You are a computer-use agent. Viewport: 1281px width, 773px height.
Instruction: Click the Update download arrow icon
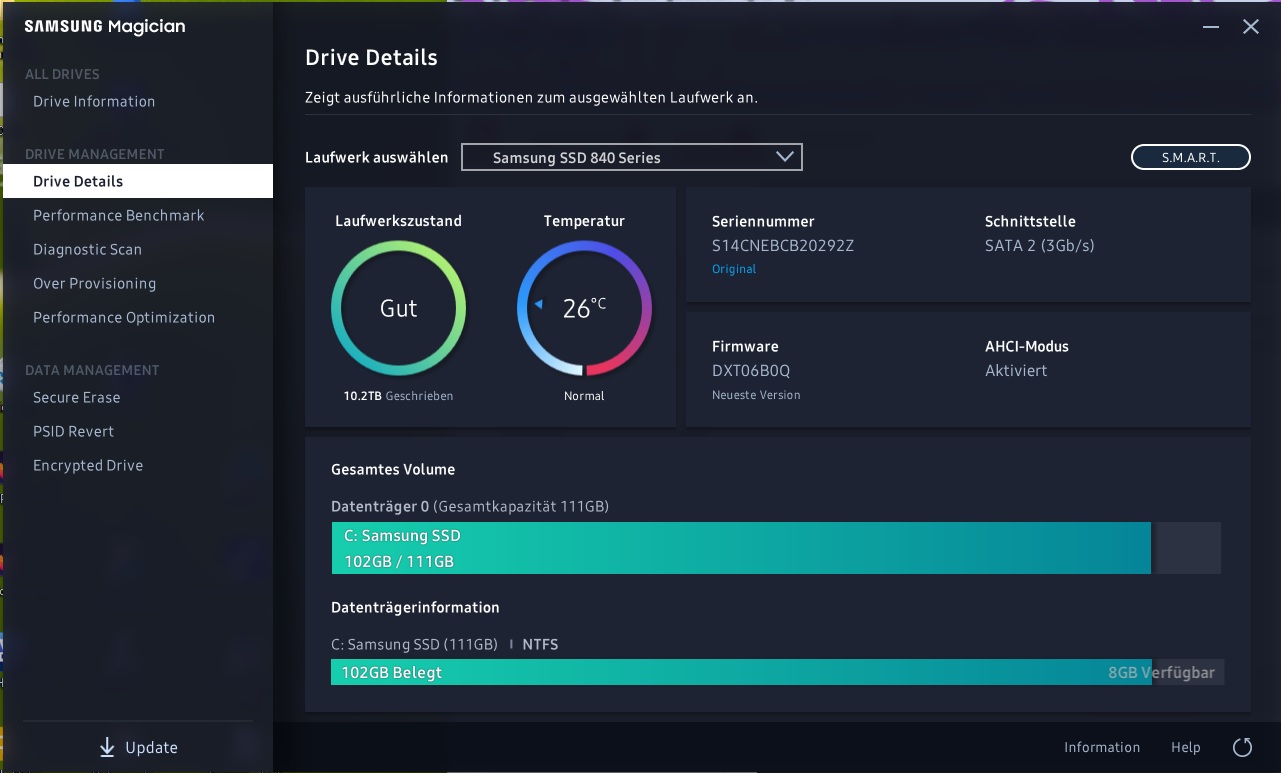pyautogui.click(x=107, y=747)
